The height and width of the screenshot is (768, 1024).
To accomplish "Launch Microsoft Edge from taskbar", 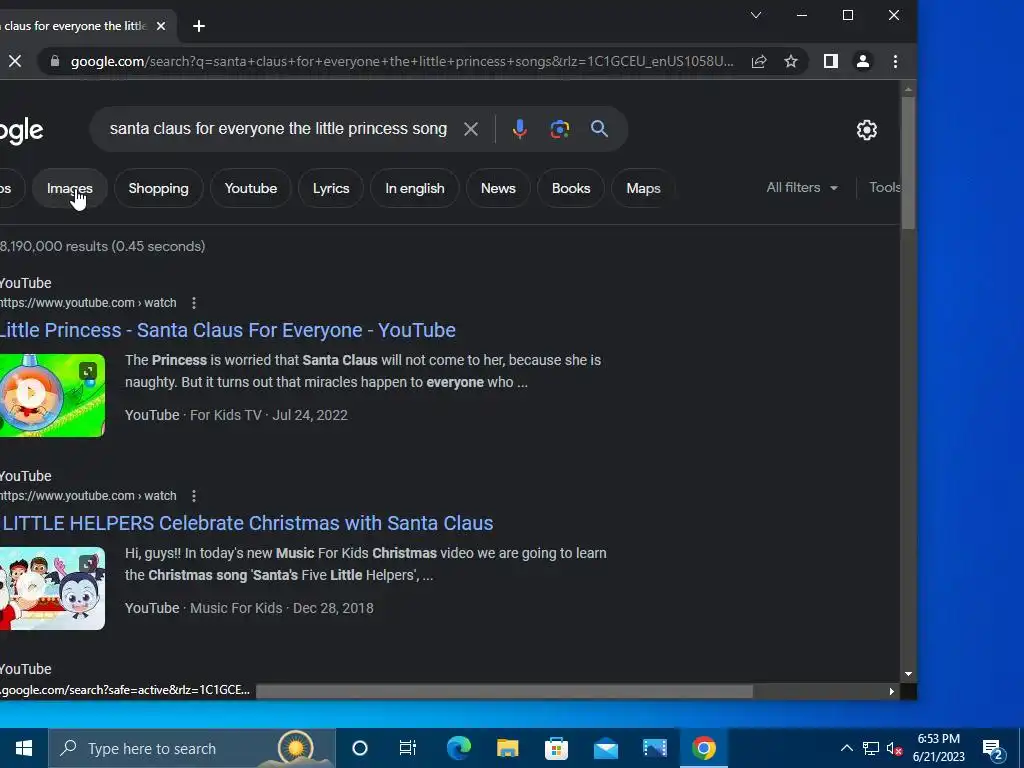I will tap(458, 748).
